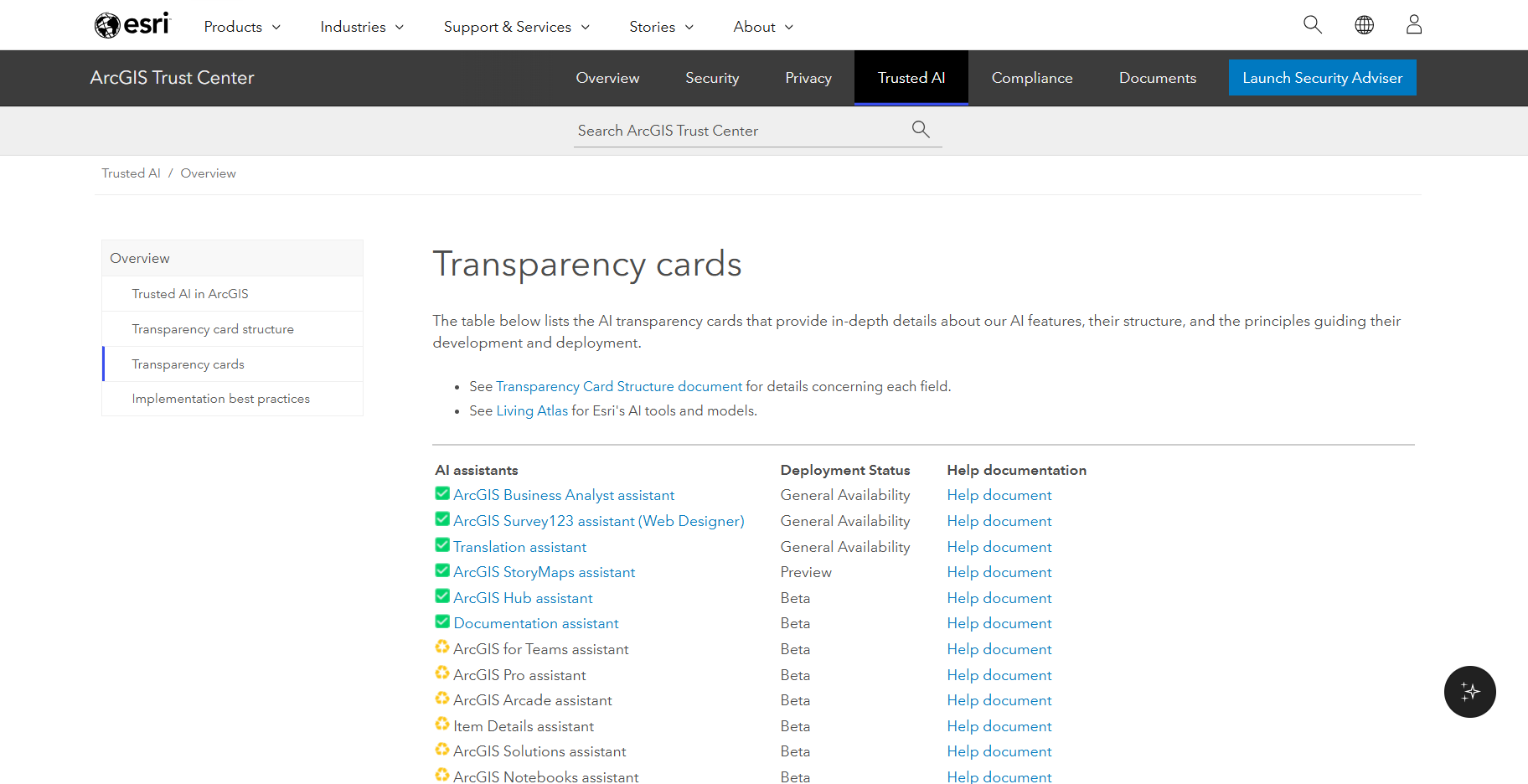1528x784 pixels.
Task: Open the language globe icon
Action: tap(1364, 25)
